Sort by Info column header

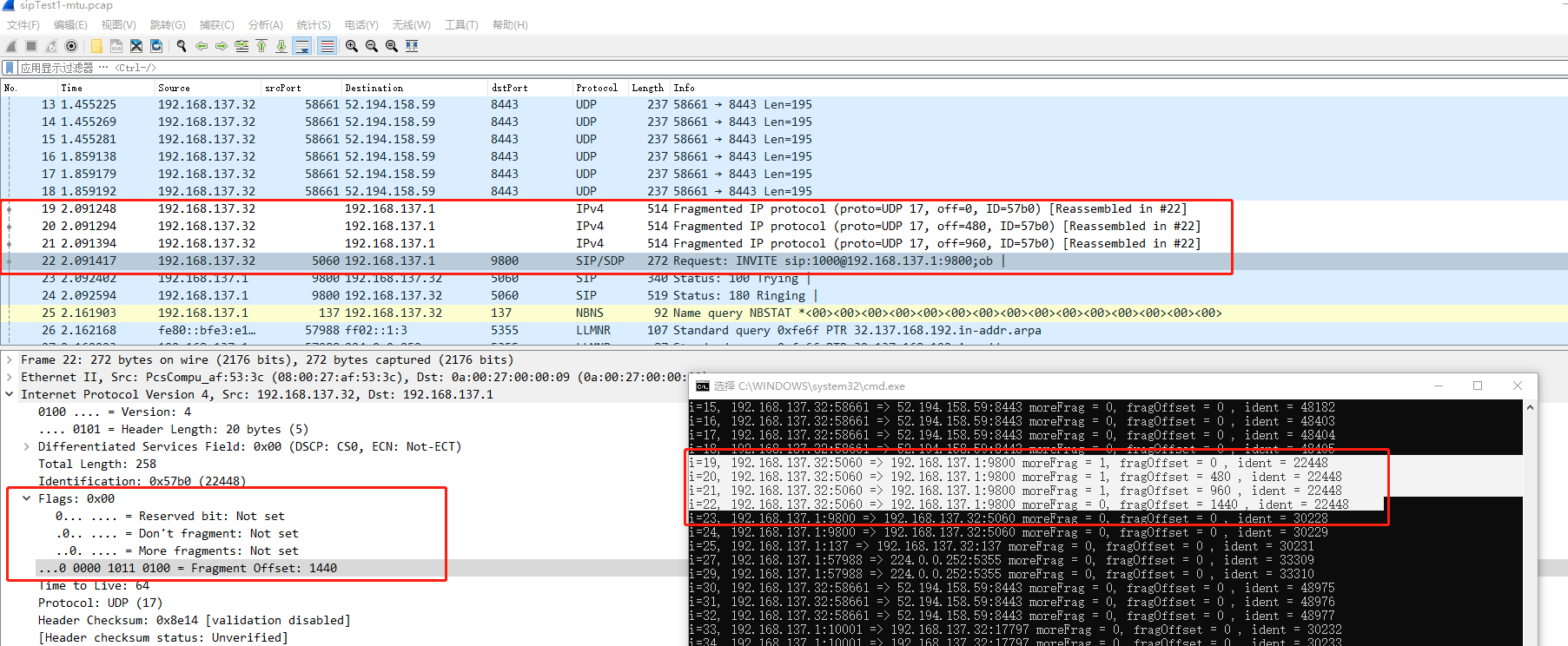(1119, 88)
